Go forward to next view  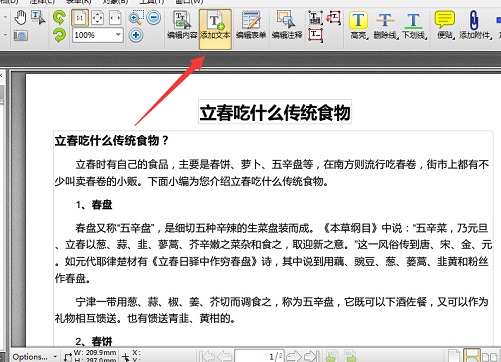[x=350, y=357]
